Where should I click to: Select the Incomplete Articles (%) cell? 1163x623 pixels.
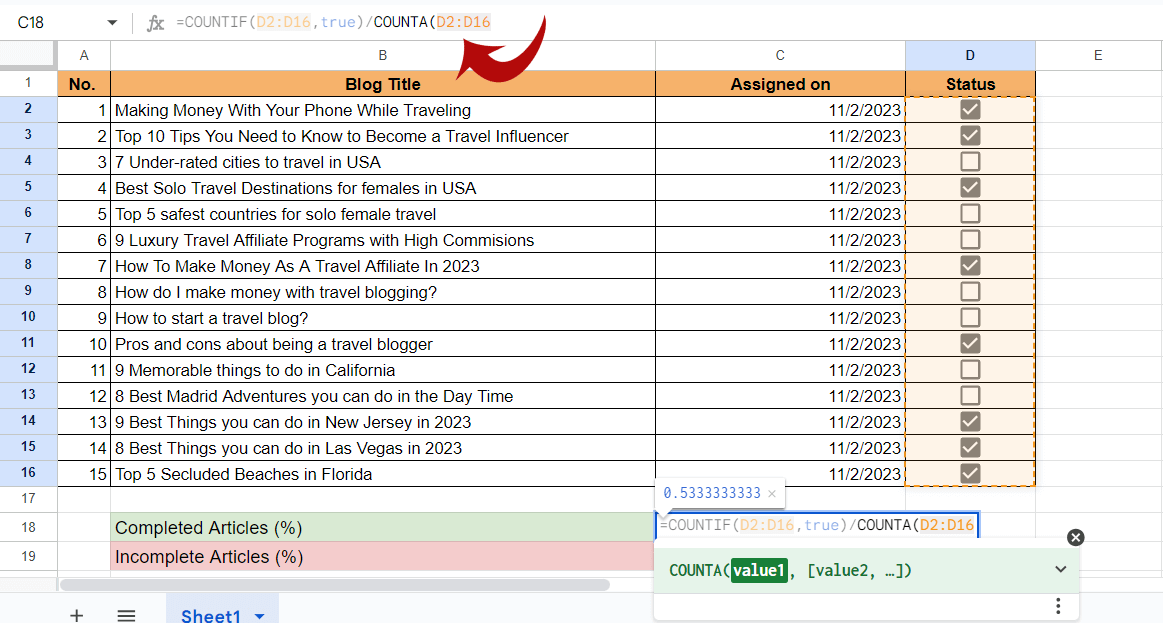point(383,556)
